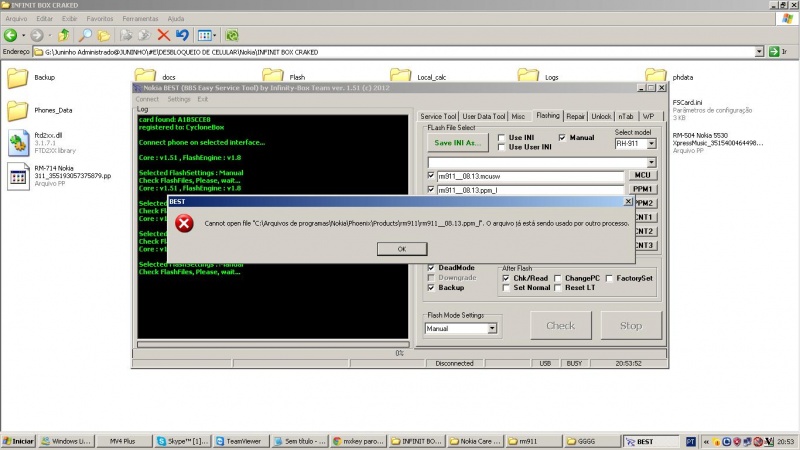Select the ftd2xx.dll file icon
The image size is (800, 450).
click(x=18, y=143)
